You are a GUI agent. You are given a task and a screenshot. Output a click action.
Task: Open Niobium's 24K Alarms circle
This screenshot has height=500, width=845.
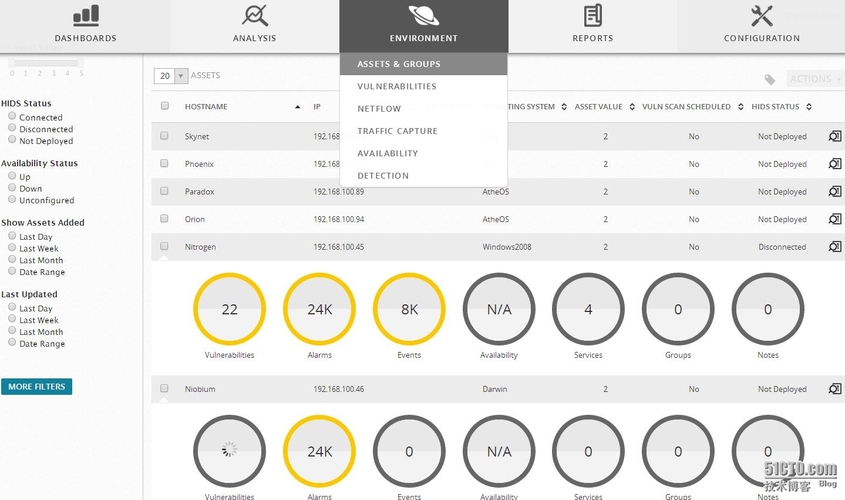[320, 452]
